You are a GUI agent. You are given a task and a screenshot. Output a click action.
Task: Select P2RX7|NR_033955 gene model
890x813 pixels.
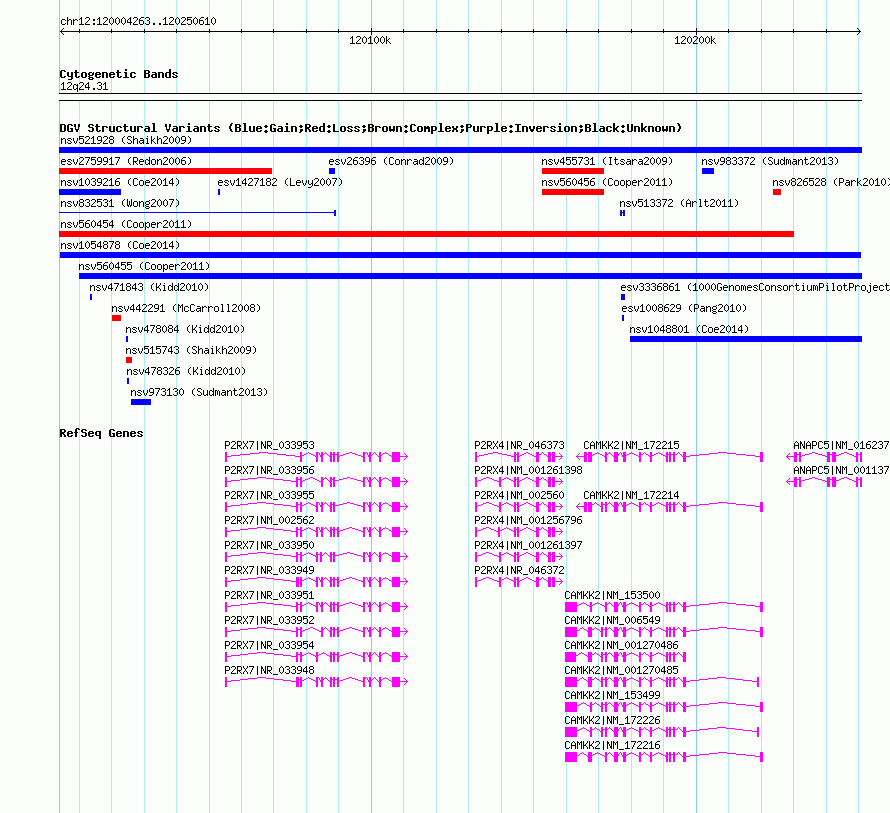tap(316, 506)
